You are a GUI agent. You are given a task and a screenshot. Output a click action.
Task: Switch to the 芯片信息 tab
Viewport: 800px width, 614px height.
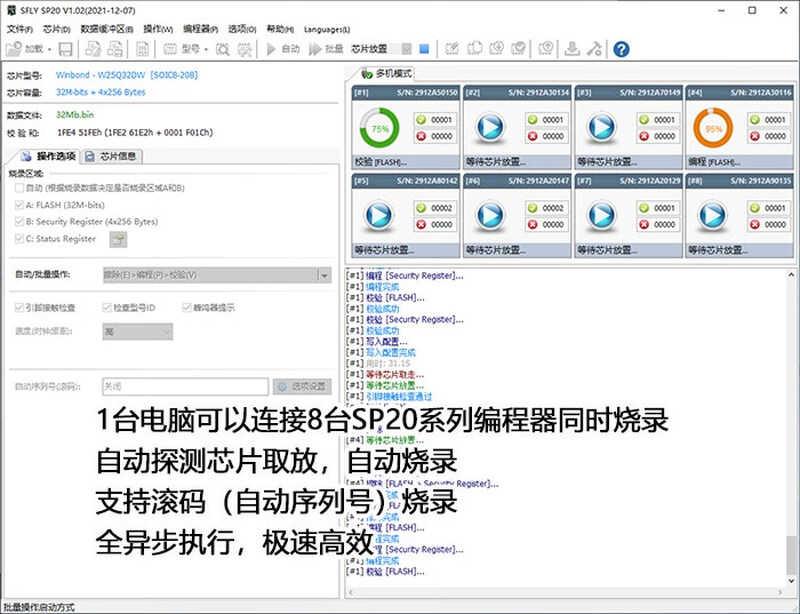(112, 156)
